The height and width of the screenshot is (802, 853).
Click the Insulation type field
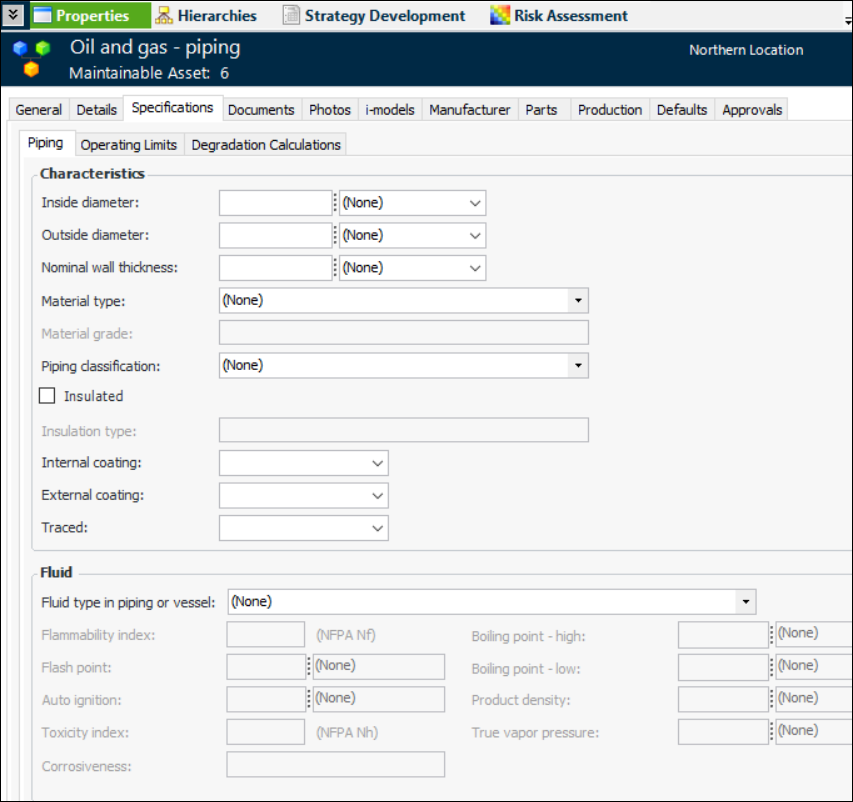pos(404,430)
